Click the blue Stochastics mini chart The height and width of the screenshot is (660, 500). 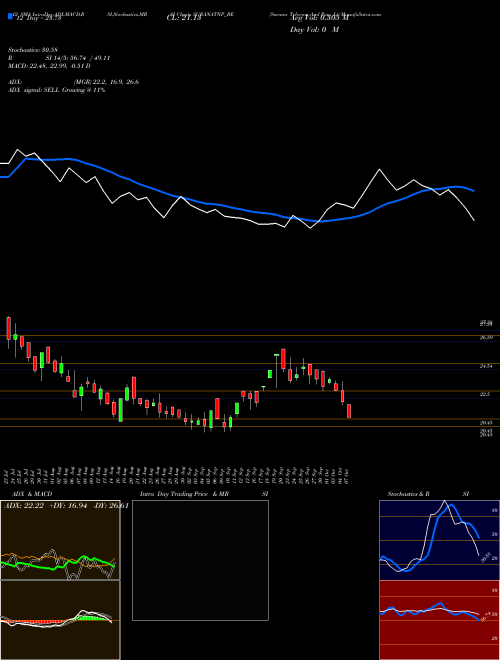pos(439,540)
